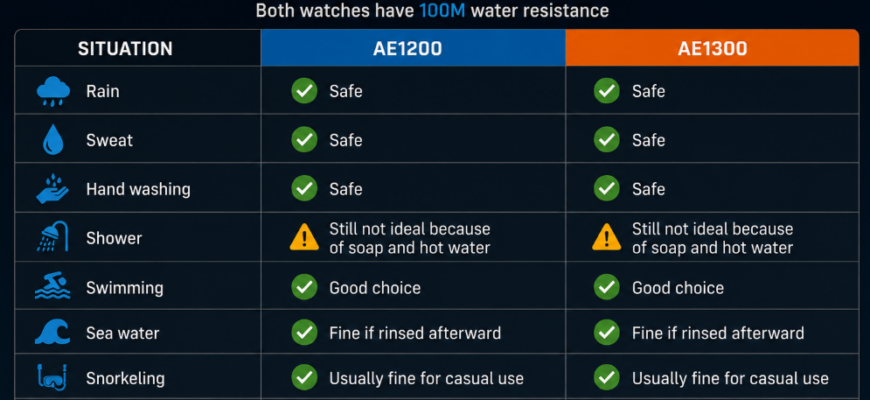Click AE1200 'Fine if rinsed afterward' text
This screenshot has width=870, height=400.
click(415, 333)
